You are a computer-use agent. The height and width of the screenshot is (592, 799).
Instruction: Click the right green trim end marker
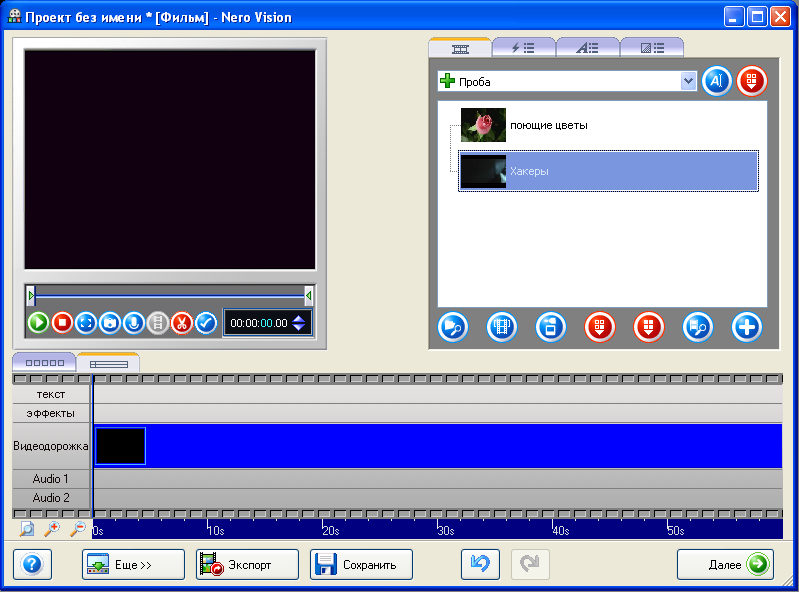308,295
